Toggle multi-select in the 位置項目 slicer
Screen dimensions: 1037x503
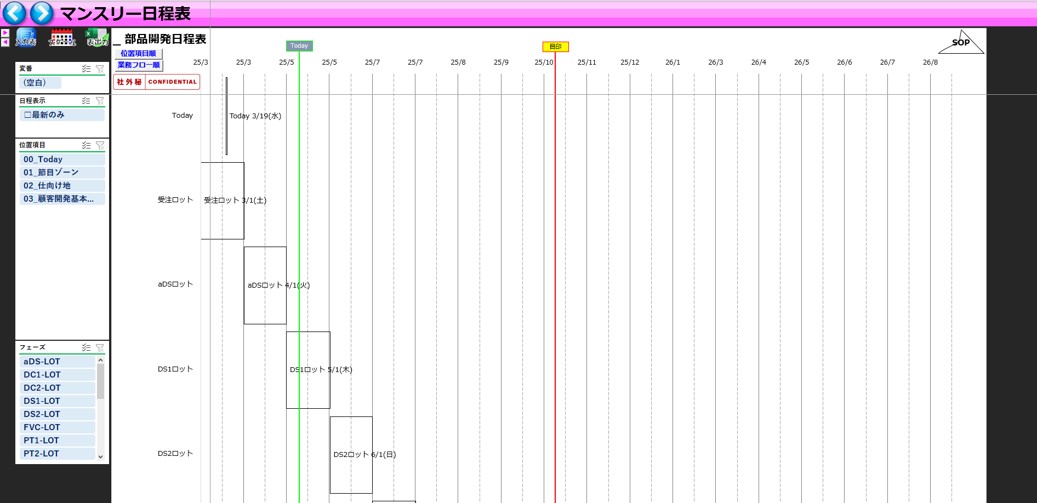86,145
